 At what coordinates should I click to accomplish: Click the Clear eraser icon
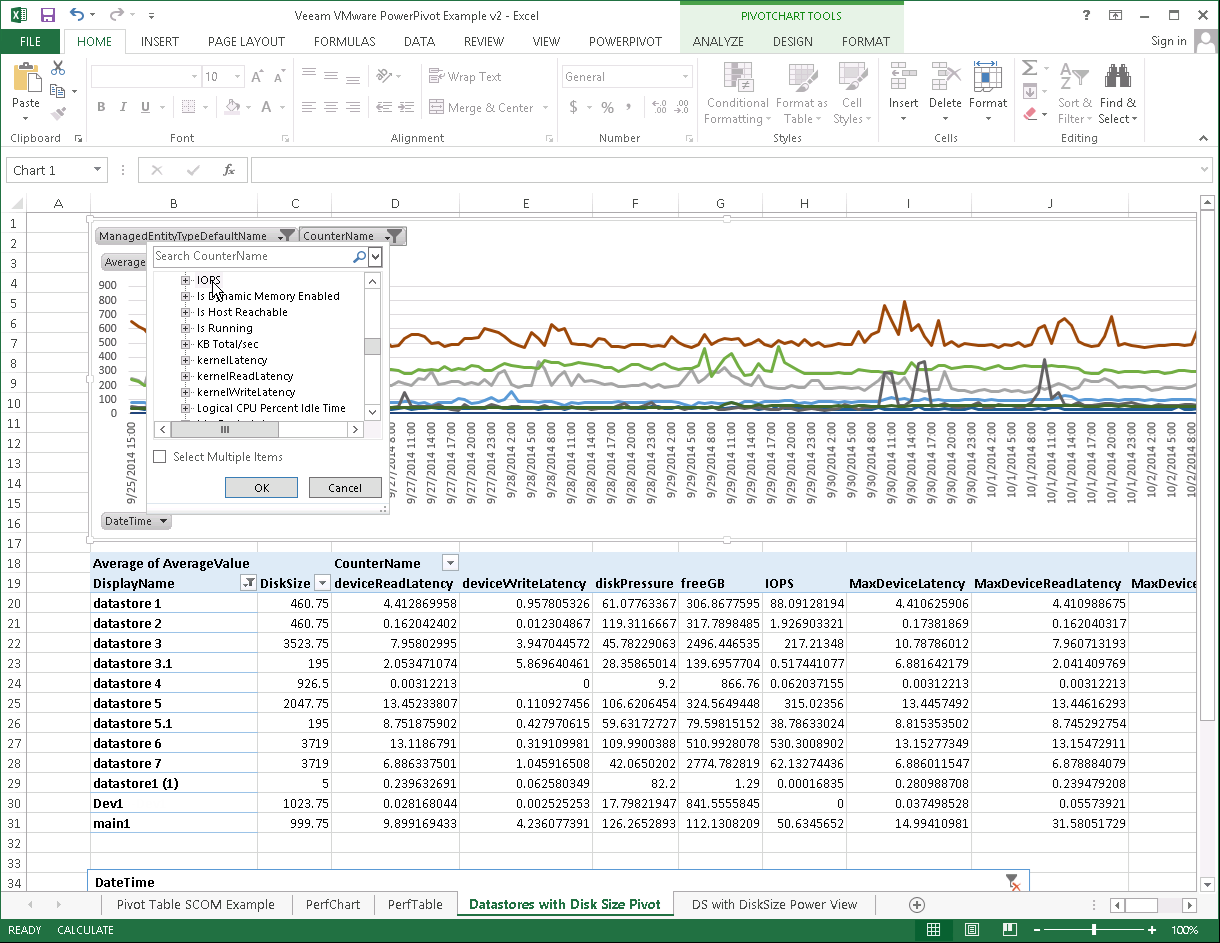coord(1029,114)
